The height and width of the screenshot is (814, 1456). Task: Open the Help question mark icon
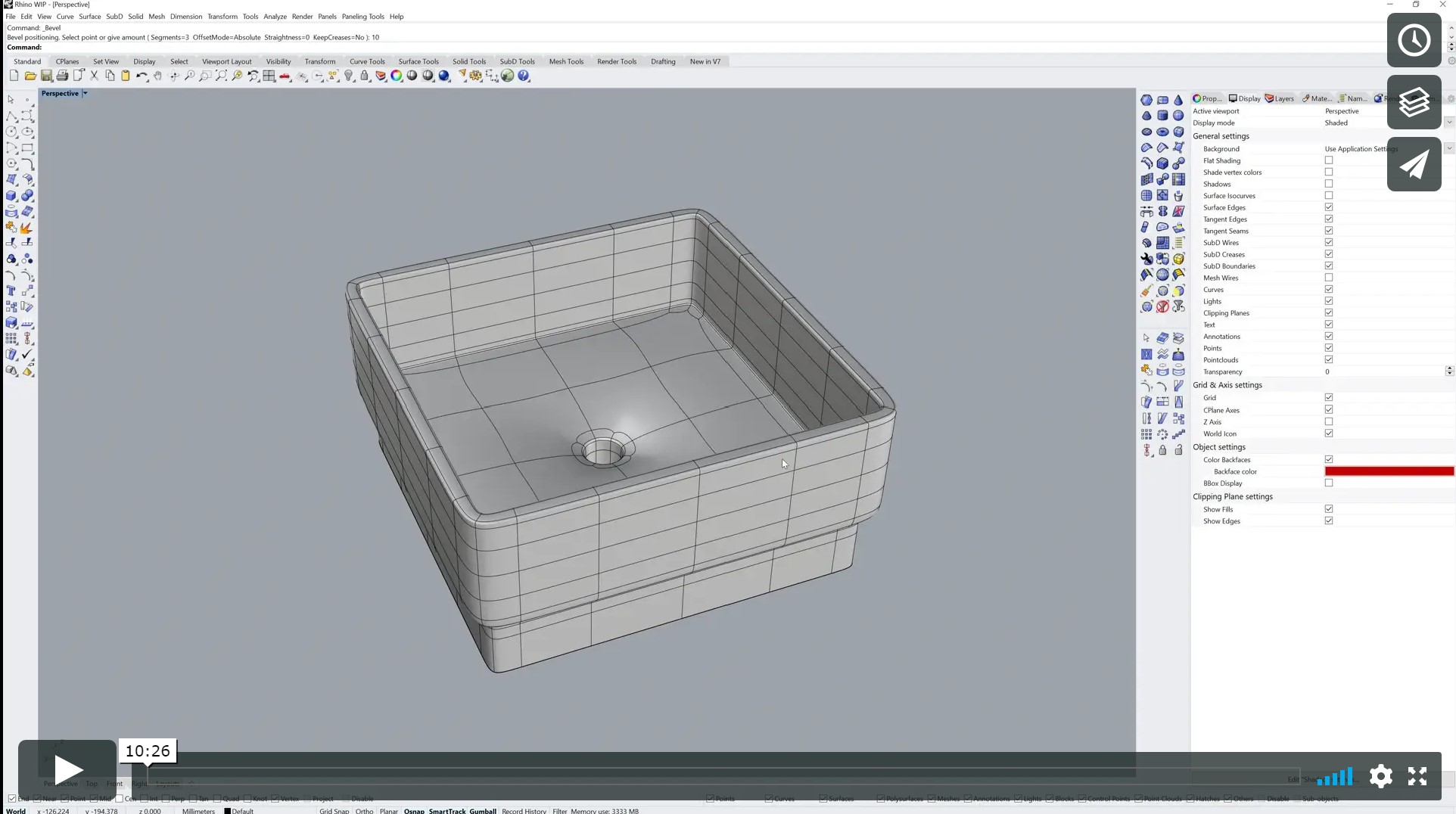tap(524, 76)
